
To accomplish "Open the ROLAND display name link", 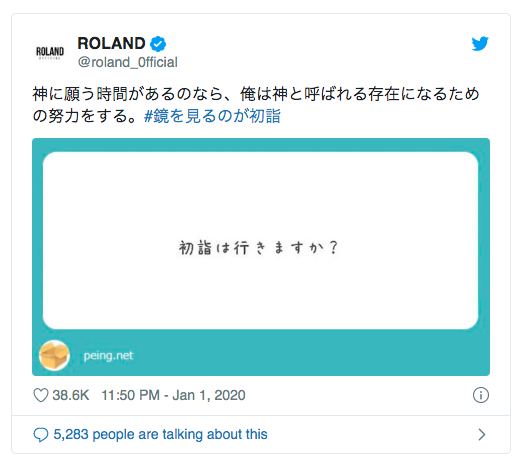I will (x=111, y=44).
